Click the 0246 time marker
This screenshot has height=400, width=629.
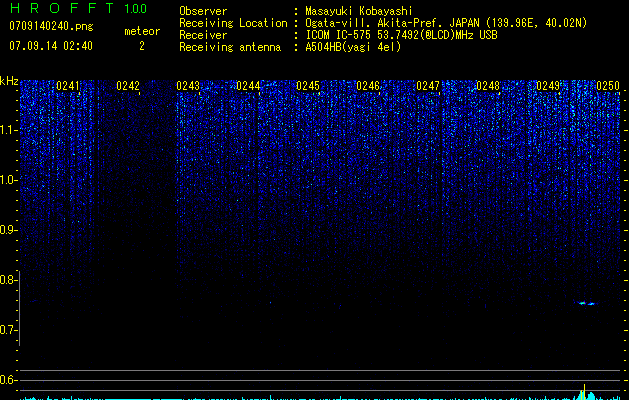tap(368, 86)
